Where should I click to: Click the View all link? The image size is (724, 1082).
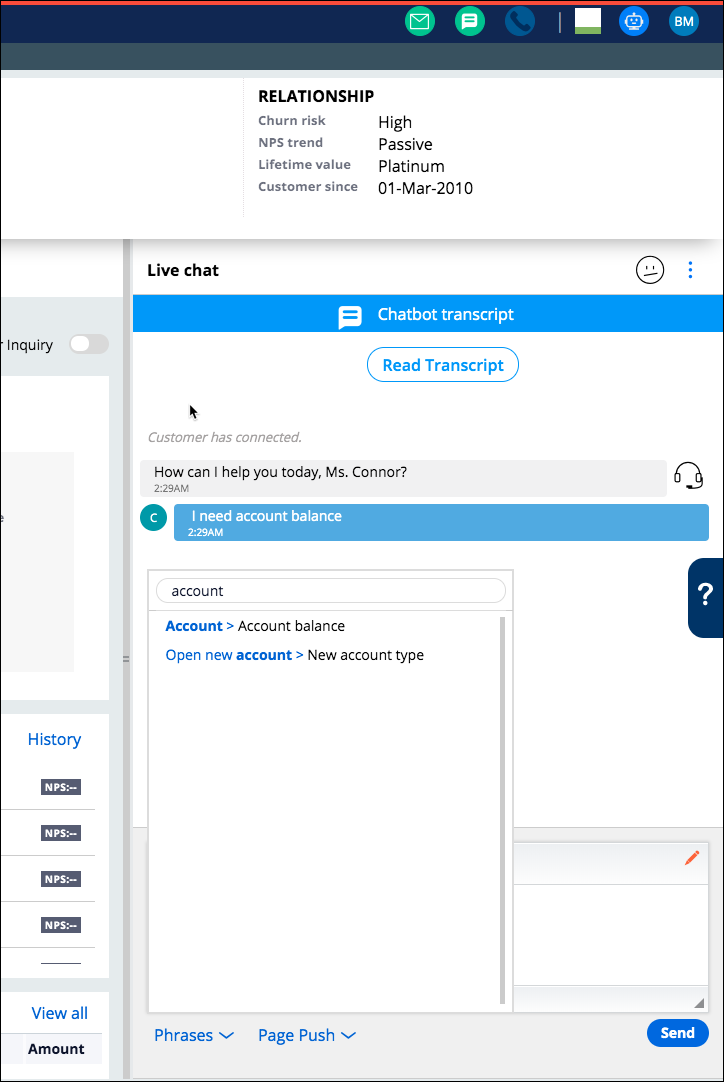(x=59, y=1013)
